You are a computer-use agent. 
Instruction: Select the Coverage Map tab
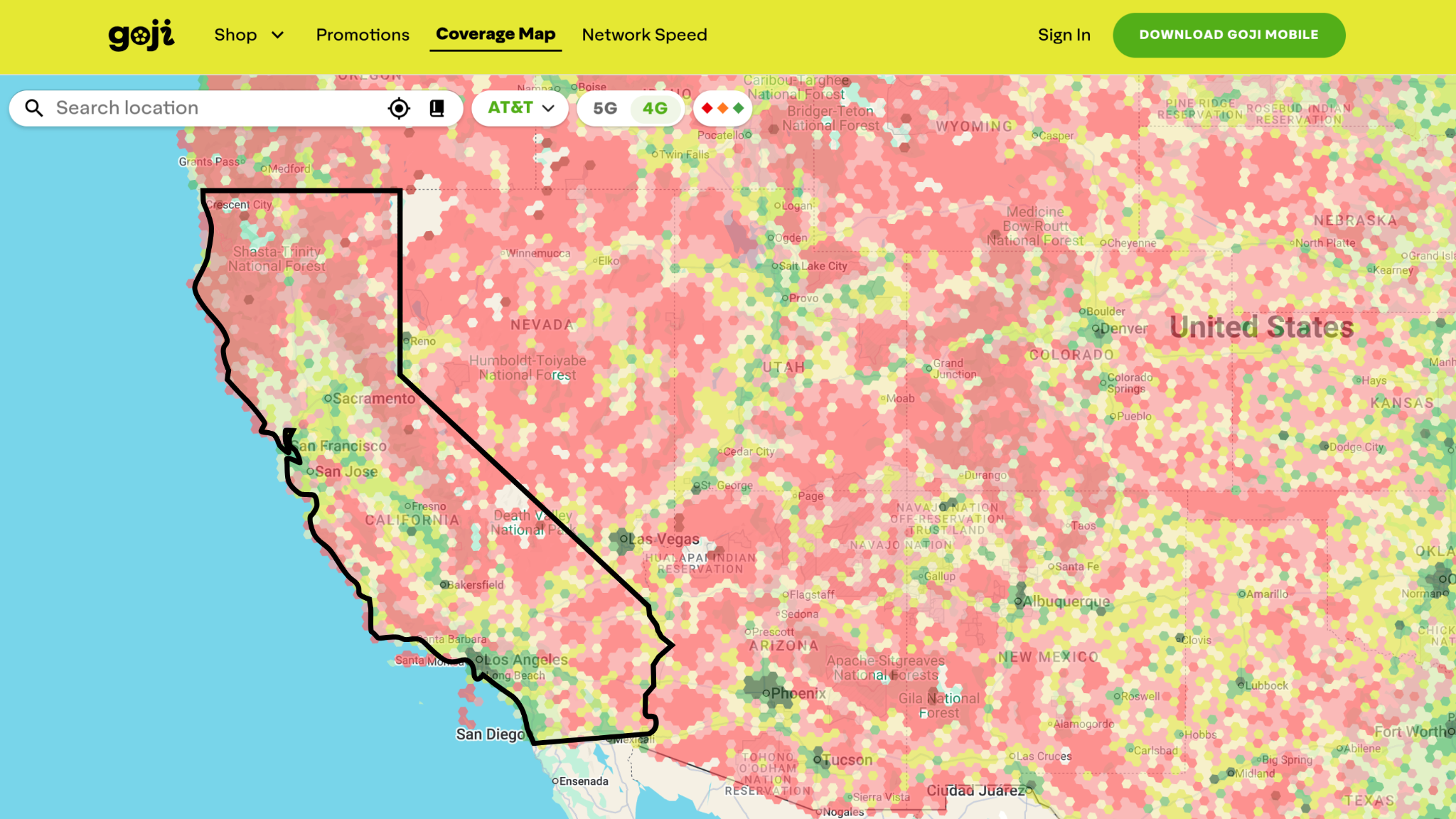[496, 34]
